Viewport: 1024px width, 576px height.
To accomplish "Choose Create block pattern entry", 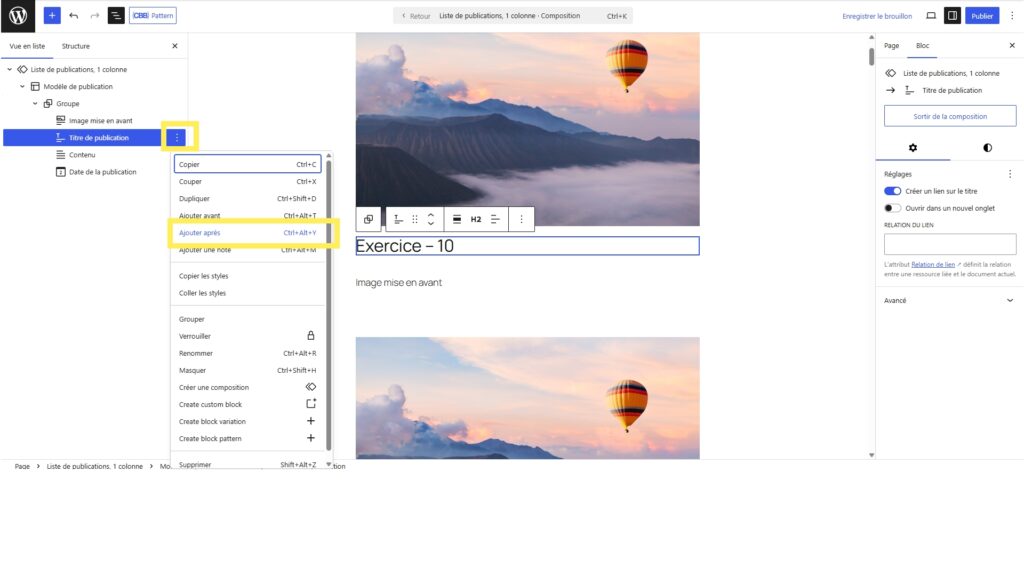I will (248, 438).
